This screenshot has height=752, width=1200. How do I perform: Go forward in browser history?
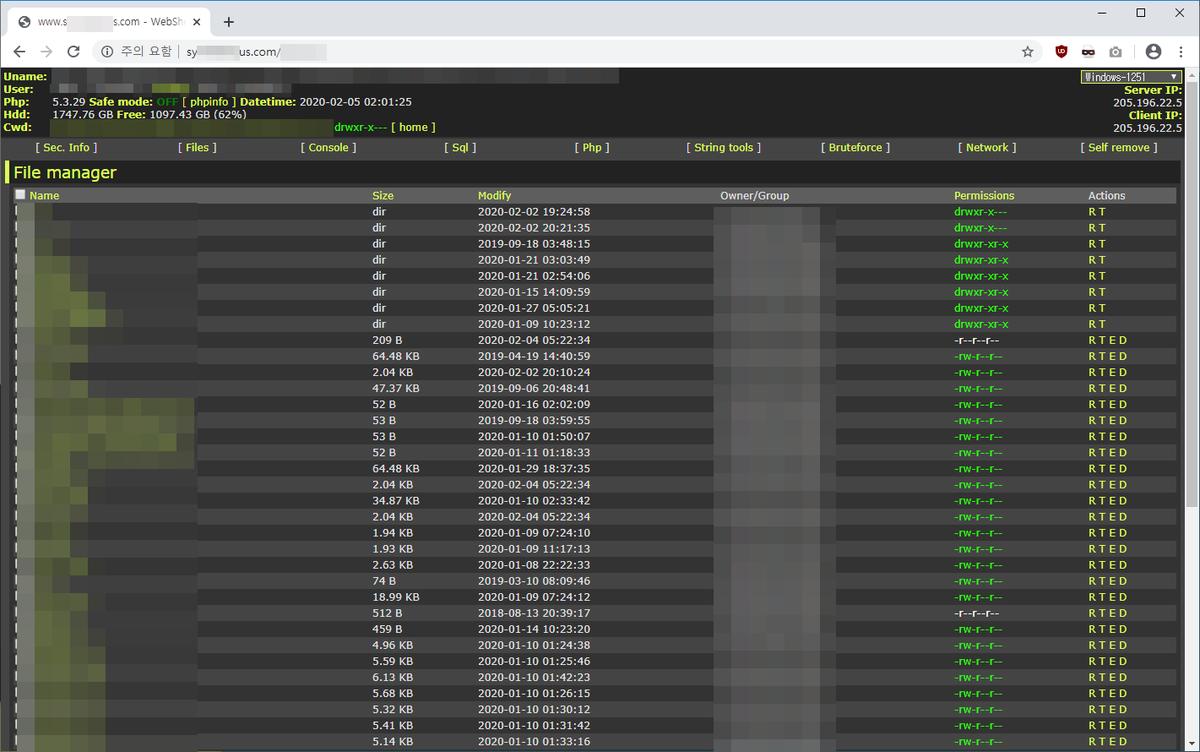(x=47, y=52)
